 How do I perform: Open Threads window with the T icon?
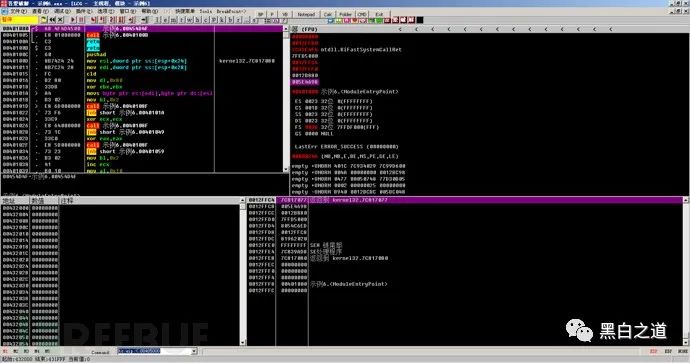[182, 20]
